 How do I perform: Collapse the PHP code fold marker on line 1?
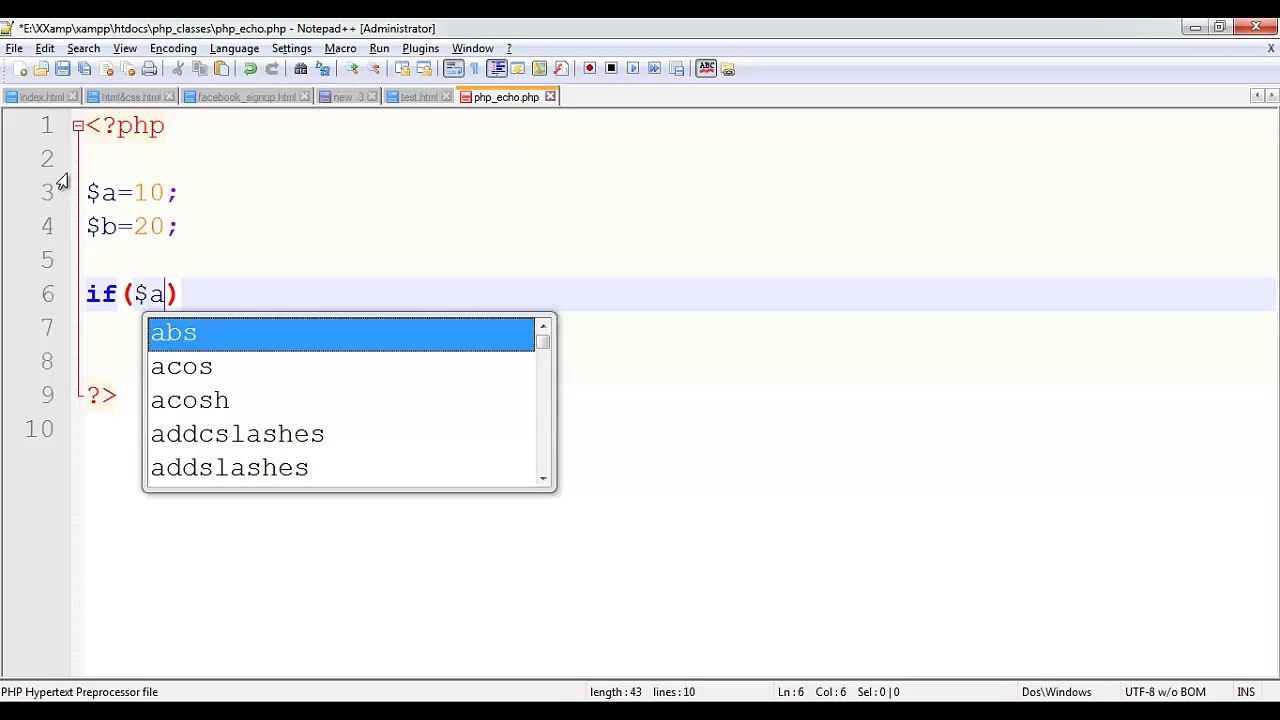[x=78, y=126]
